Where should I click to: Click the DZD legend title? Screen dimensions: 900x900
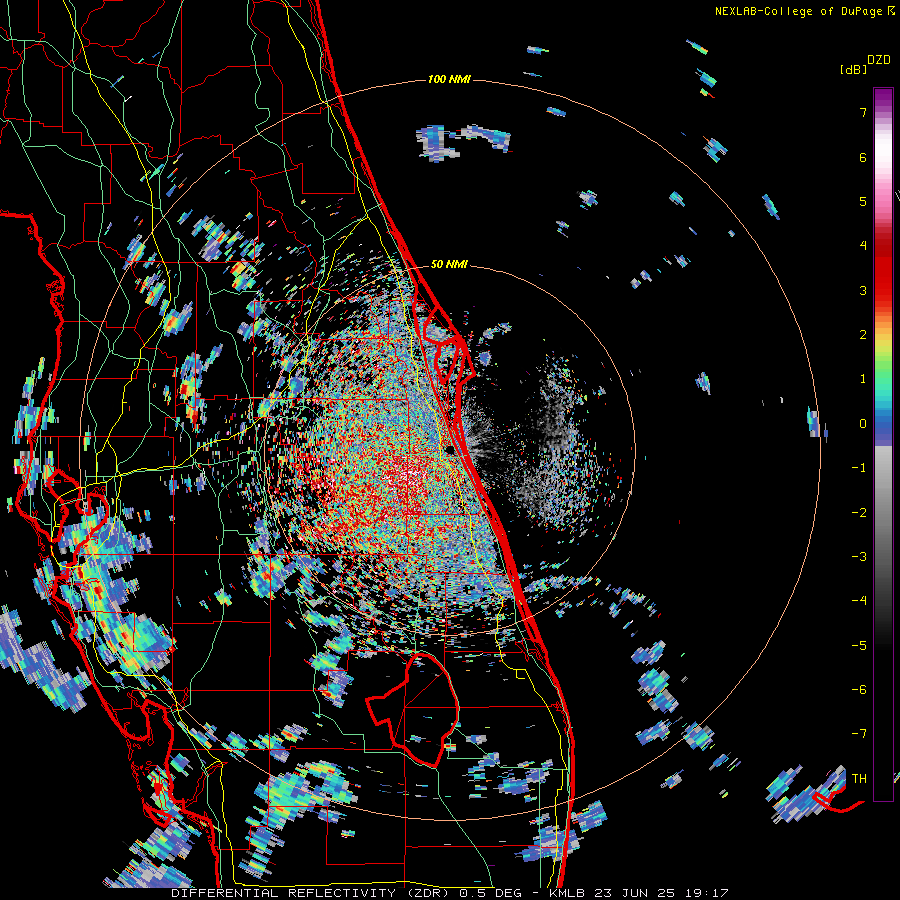pos(879,60)
